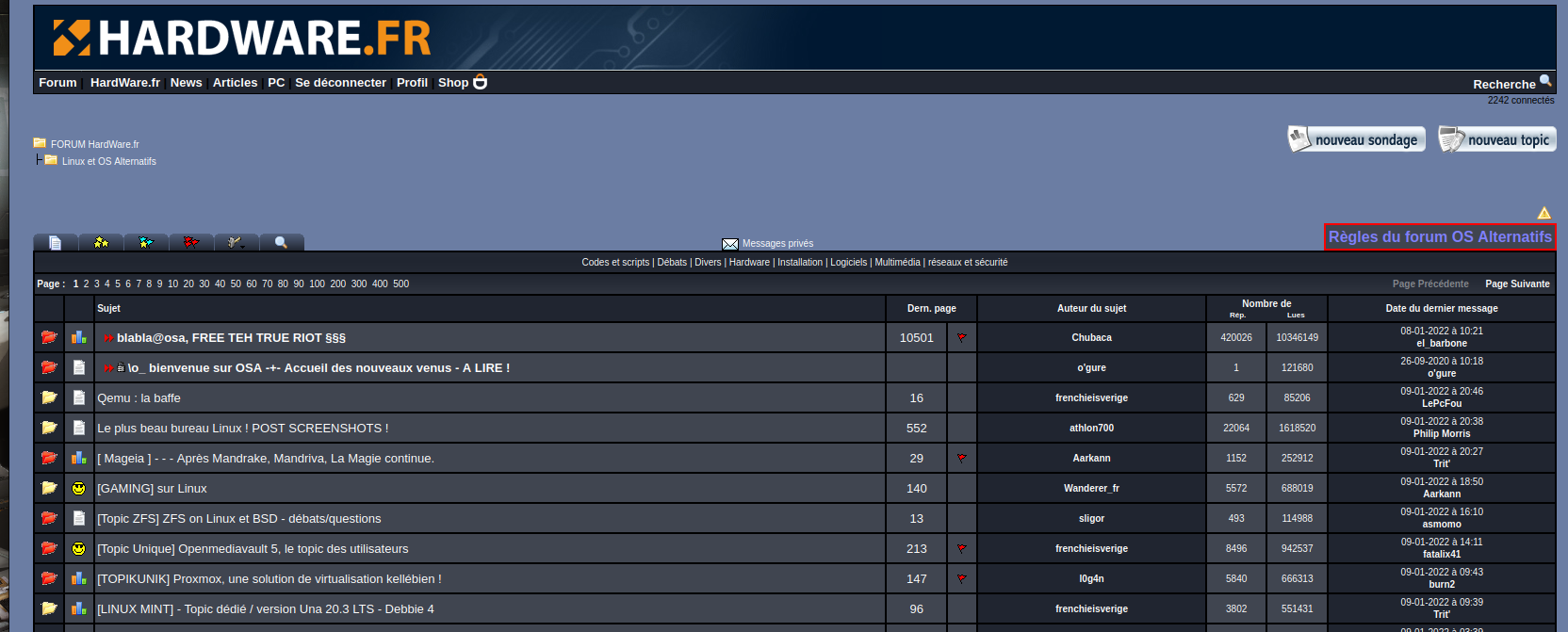1568x632 pixels.
Task: Click the FORUM HardWare.fr breadcrumb folder icon
Action: pos(40,143)
